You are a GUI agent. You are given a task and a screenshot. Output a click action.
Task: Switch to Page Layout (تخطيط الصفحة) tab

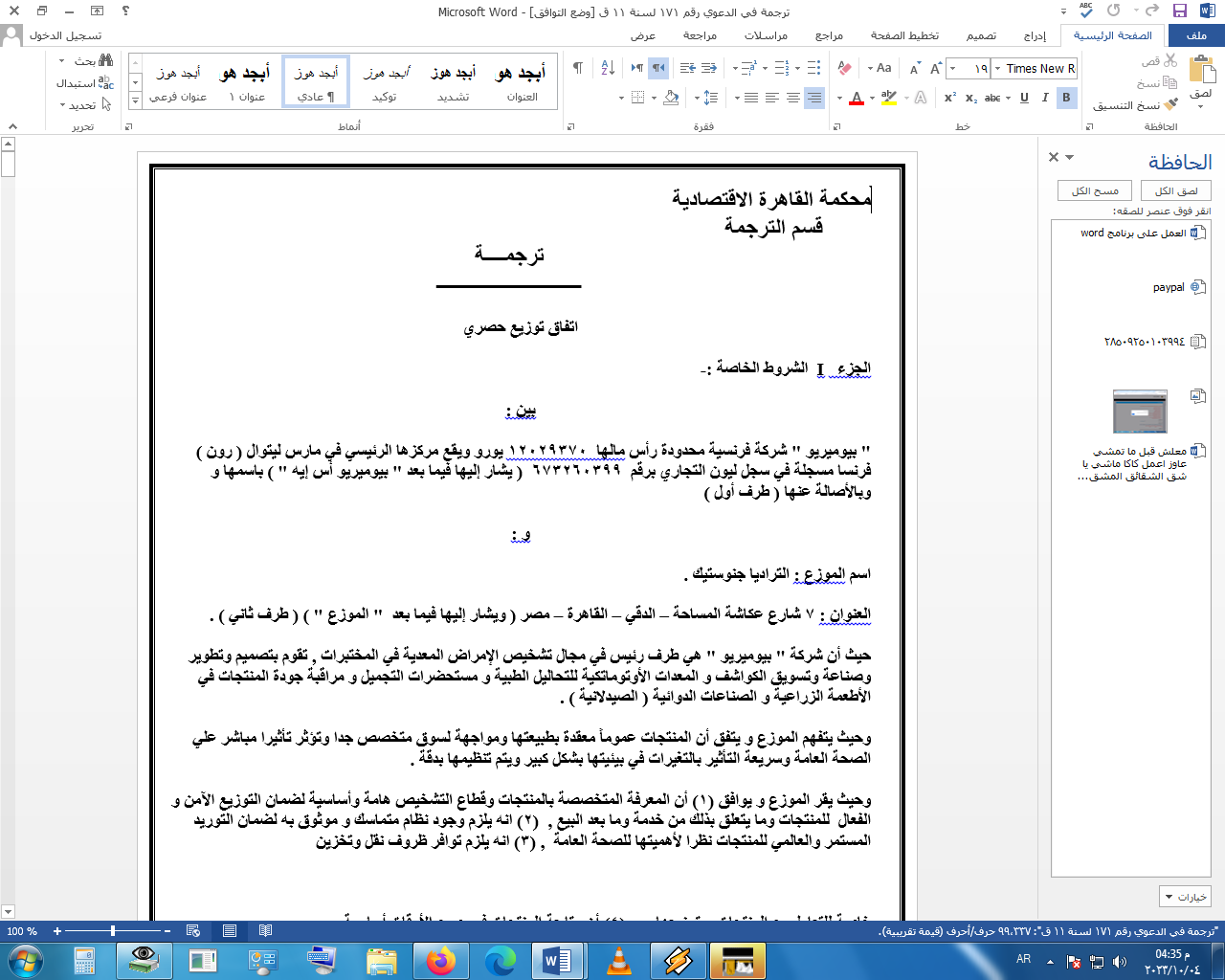tap(904, 35)
